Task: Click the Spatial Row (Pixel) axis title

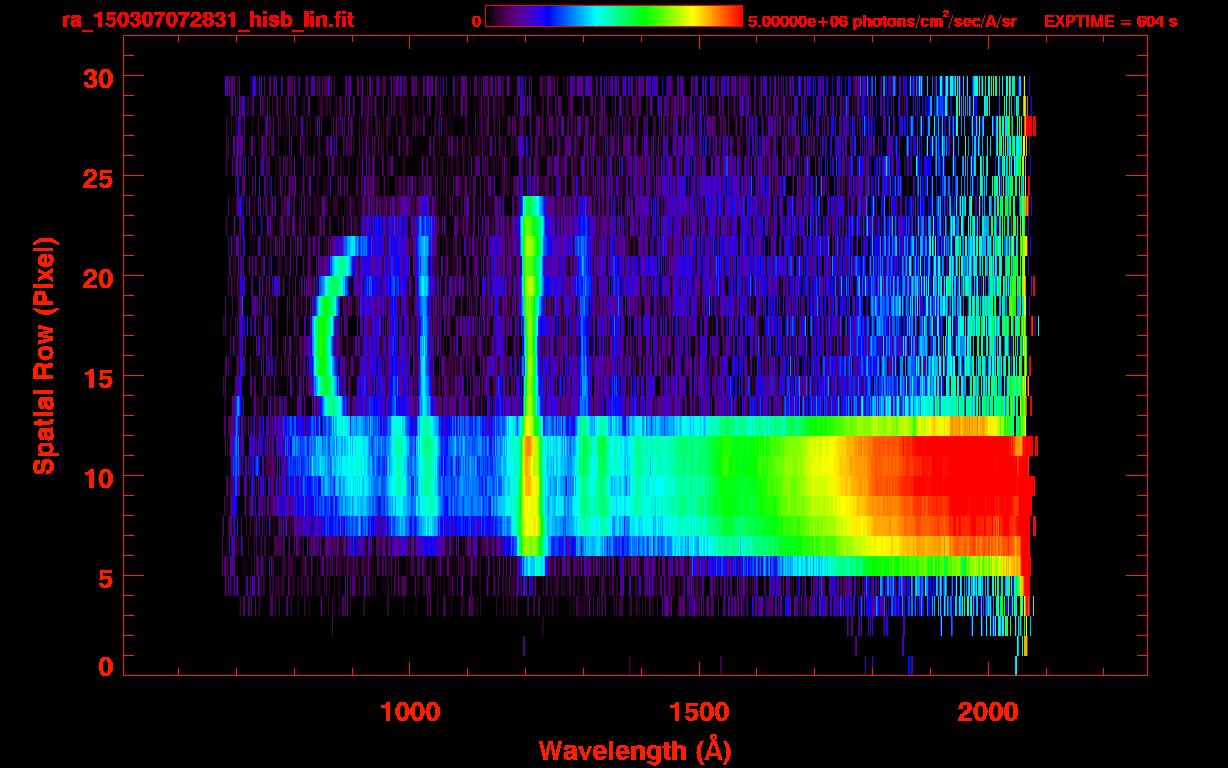Action: (x=44, y=357)
